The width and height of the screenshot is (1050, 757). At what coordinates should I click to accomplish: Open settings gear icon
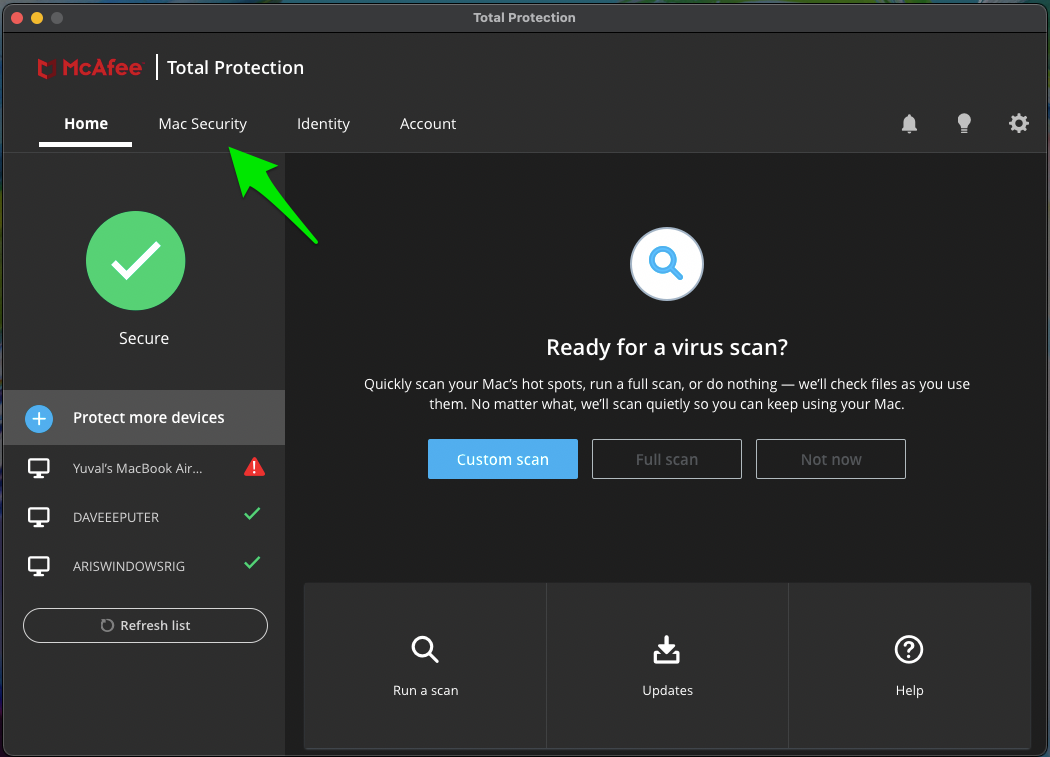pyautogui.click(x=1018, y=124)
